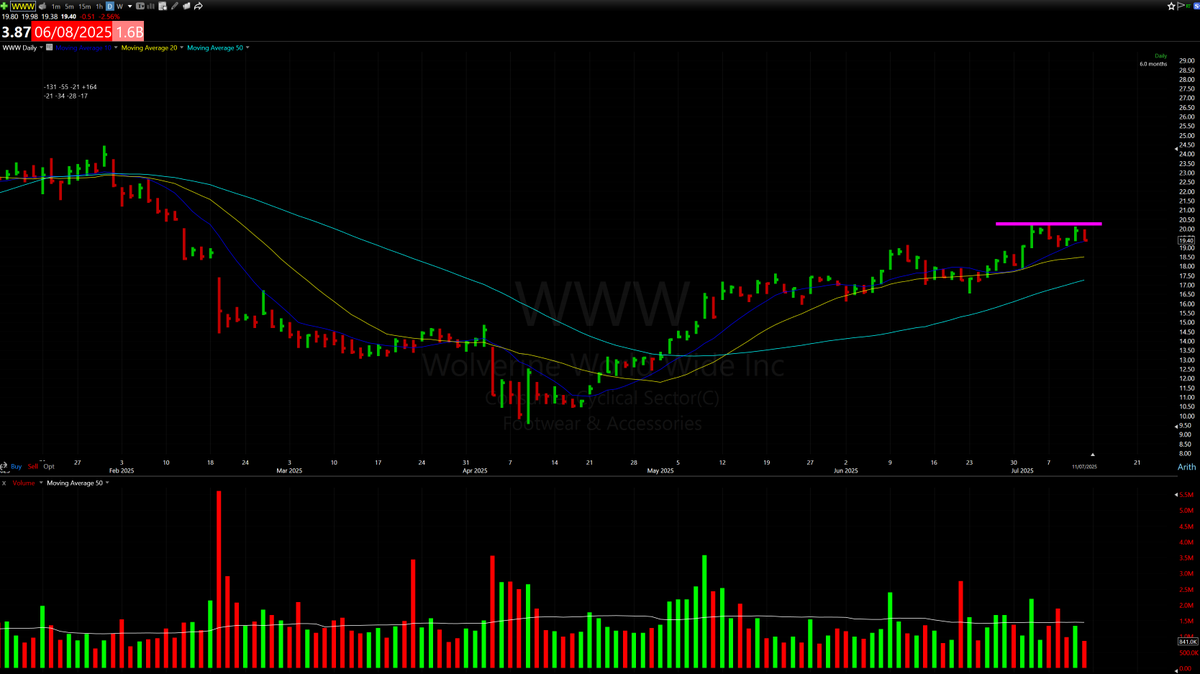
Task: Click the icon left of Buy
Action: point(4,467)
